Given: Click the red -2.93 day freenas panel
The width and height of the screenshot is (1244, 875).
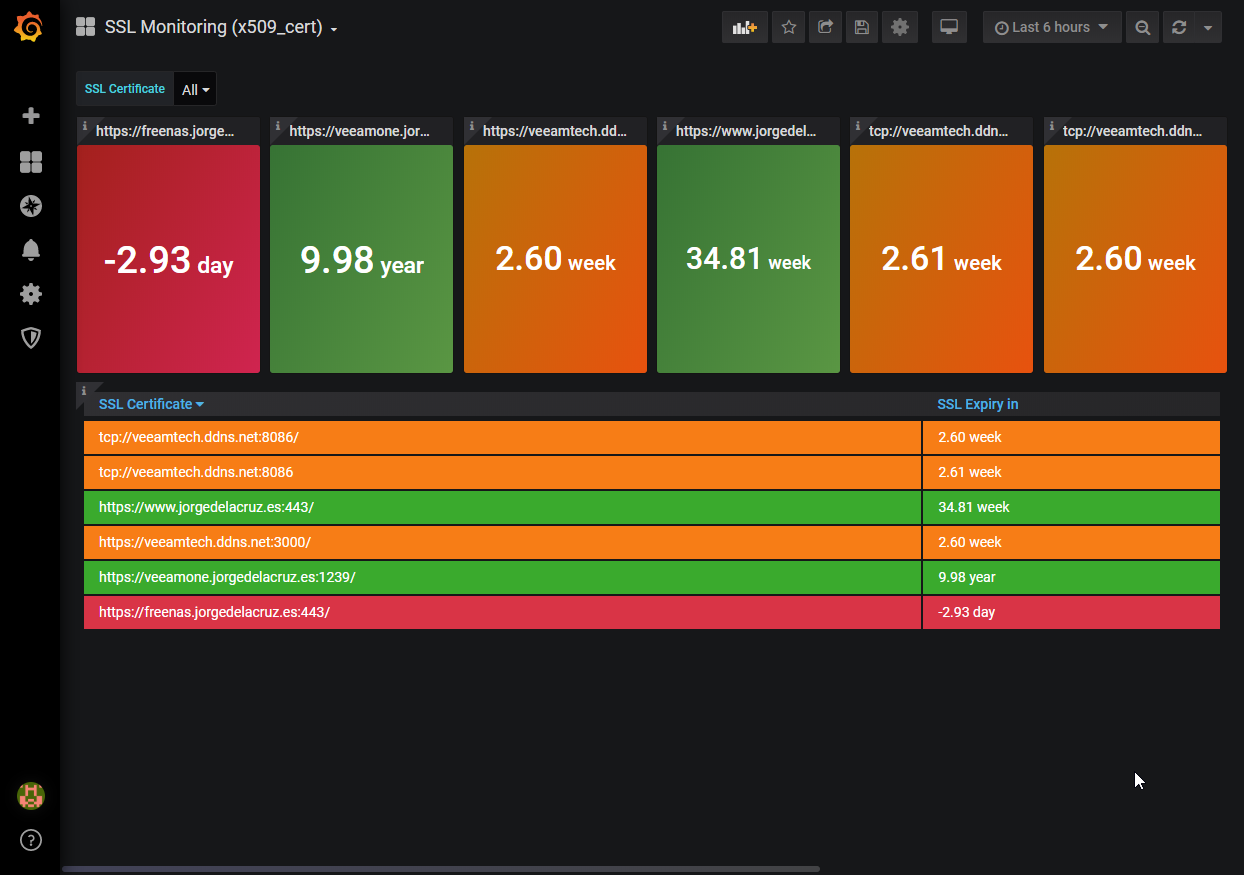Looking at the screenshot, I should click(168, 260).
